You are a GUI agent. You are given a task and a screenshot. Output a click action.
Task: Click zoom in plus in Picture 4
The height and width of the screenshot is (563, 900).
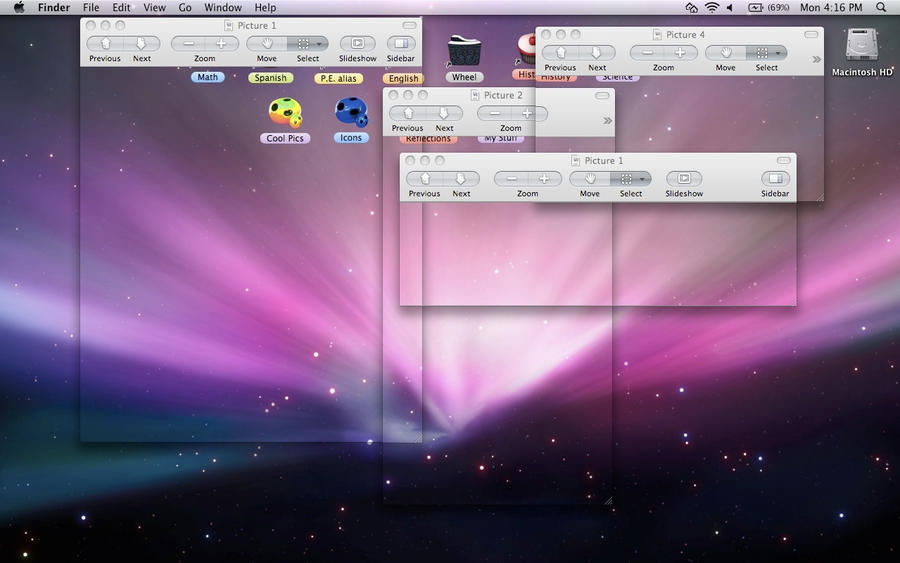(680, 53)
